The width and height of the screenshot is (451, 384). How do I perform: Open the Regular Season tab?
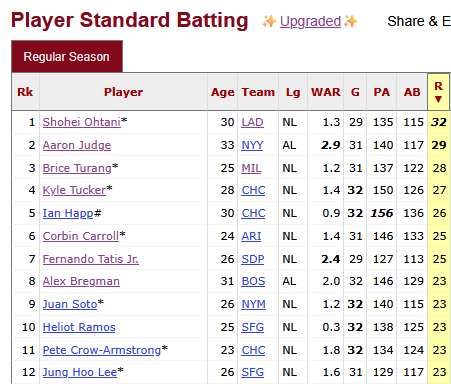tap(67, 56)
